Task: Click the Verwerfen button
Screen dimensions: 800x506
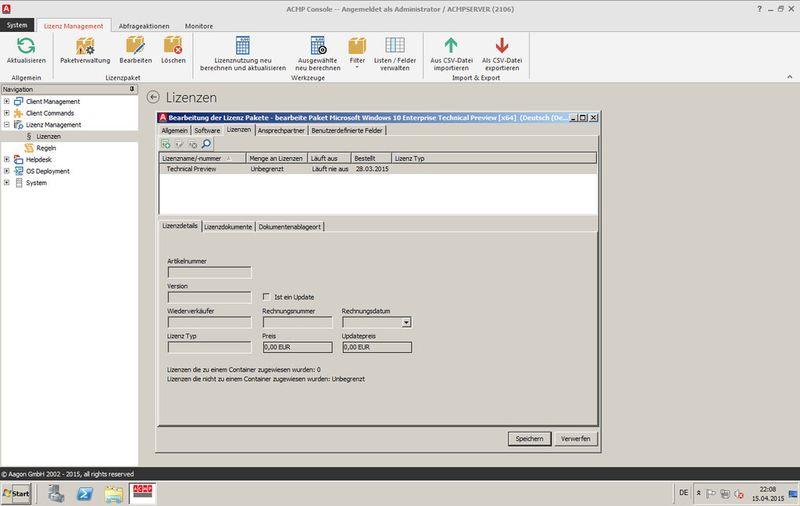Action: (x=575, y=438)
